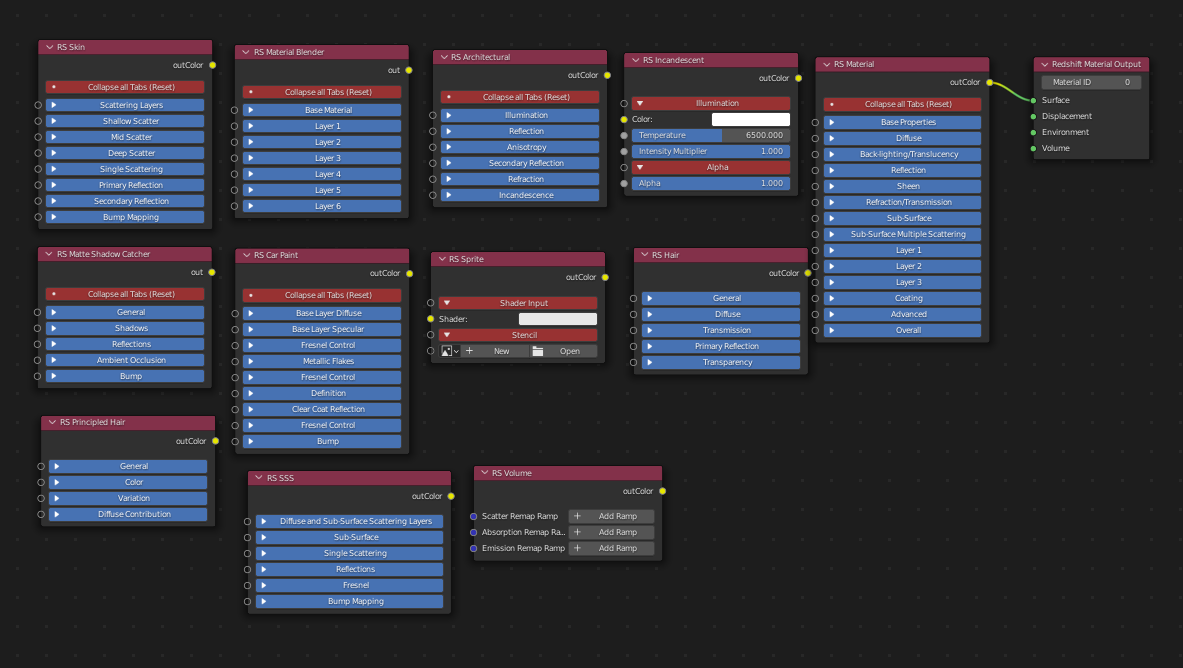
Task: Expand Base Material tab in RS Material Blender
Action: click(x=322, y=110)
